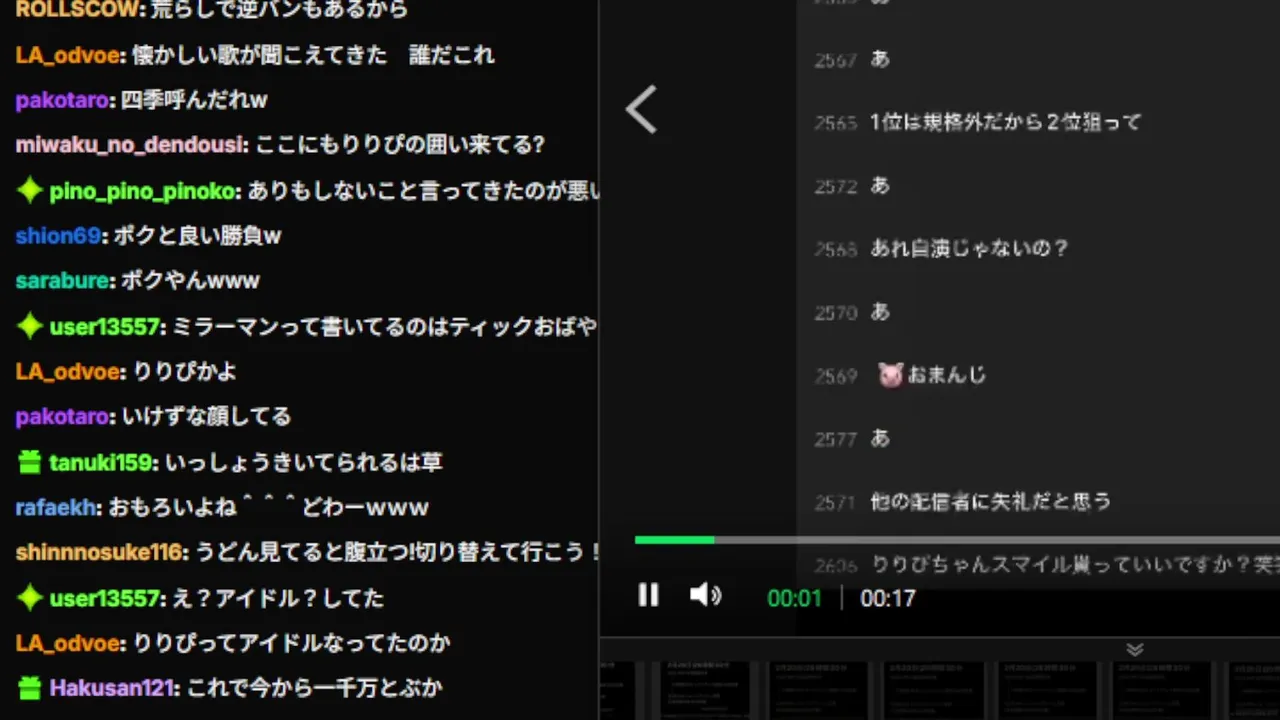Click chat message 'りりぴってアイドルなってたのか'
The height and width of the screenshot is (720, 1280).
click(292, 643)
